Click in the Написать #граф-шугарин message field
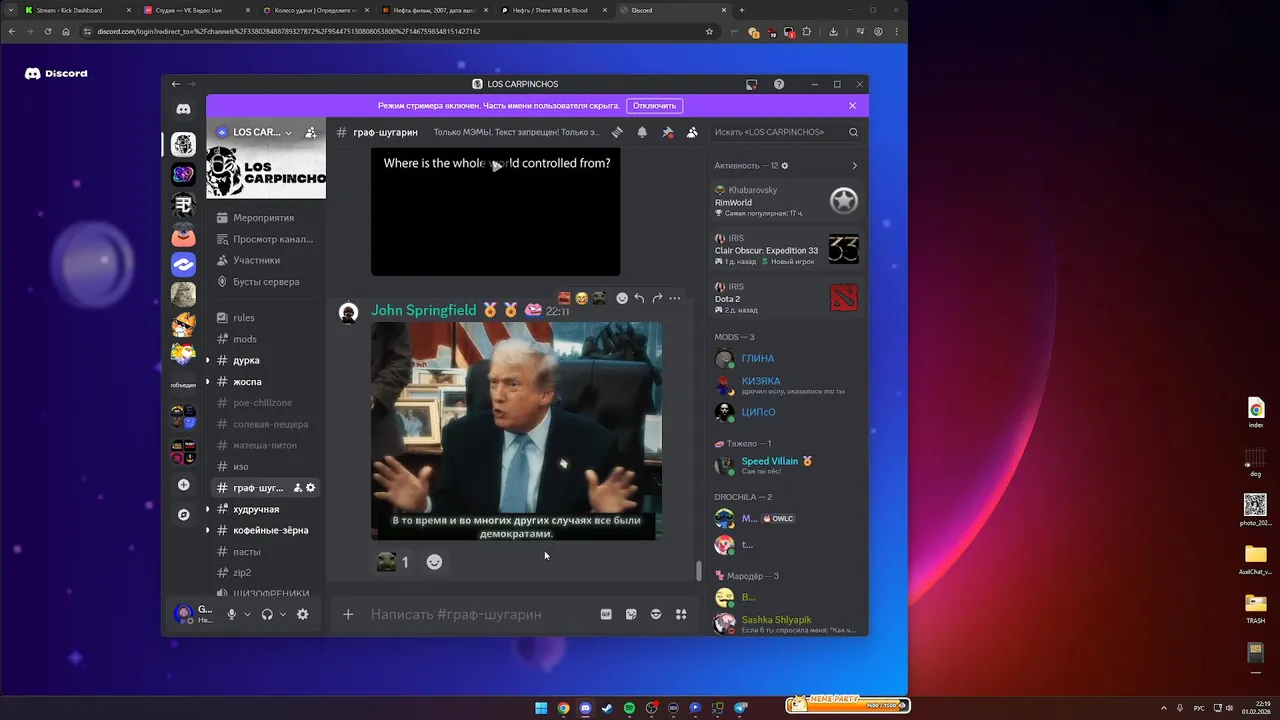 coord(480,614)
